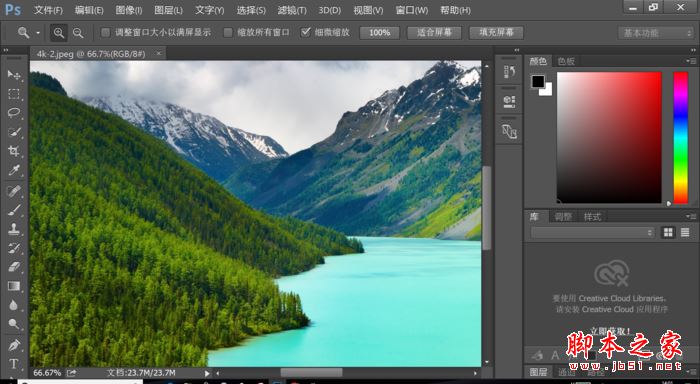Image resolution: width=700 pixels, height=384 pixels.
Task: Click the Zoom Out magnifier option
Action: 78,33
